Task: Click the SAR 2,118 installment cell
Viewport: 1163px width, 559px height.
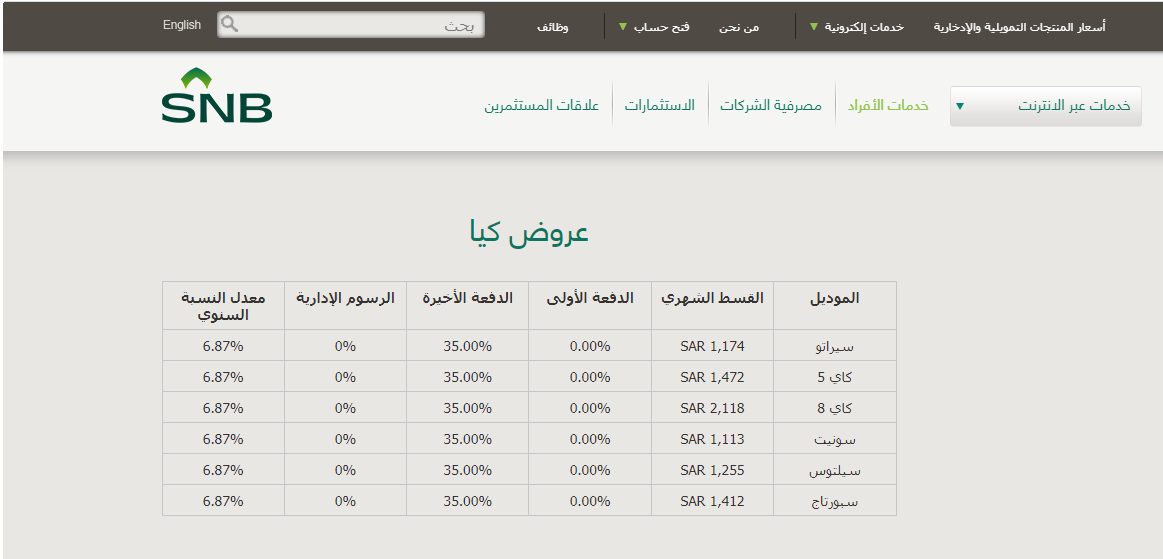Action: pyautogui.click(x=712, y=408)
